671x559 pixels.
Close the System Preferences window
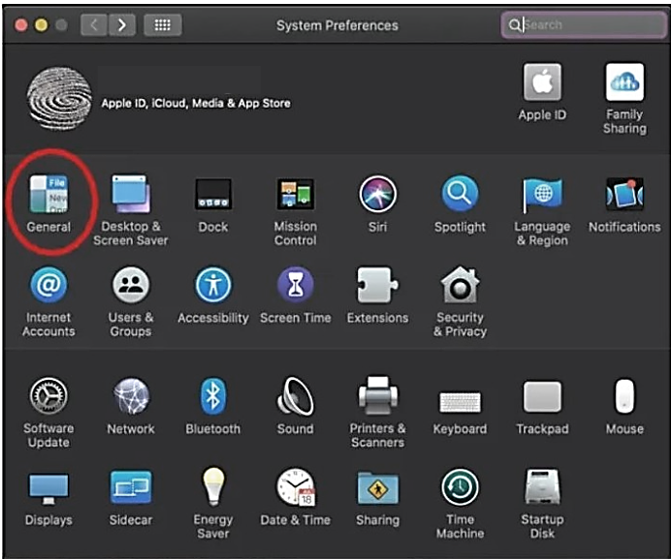click(21, 25)
